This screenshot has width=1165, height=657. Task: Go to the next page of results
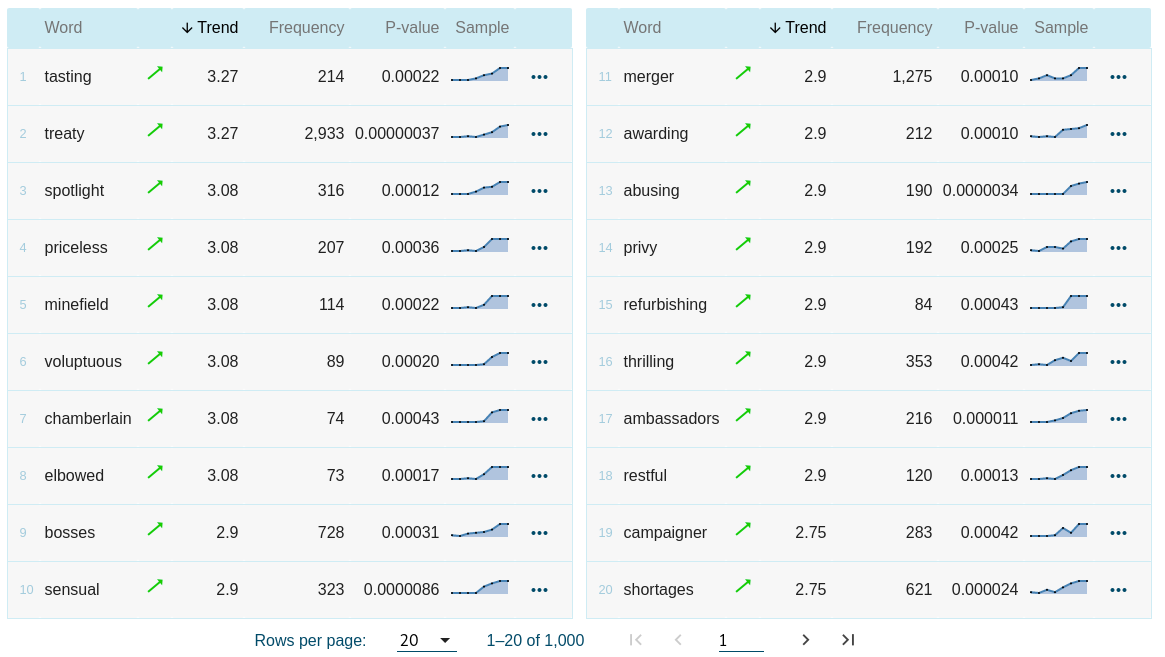click(805, 640)
